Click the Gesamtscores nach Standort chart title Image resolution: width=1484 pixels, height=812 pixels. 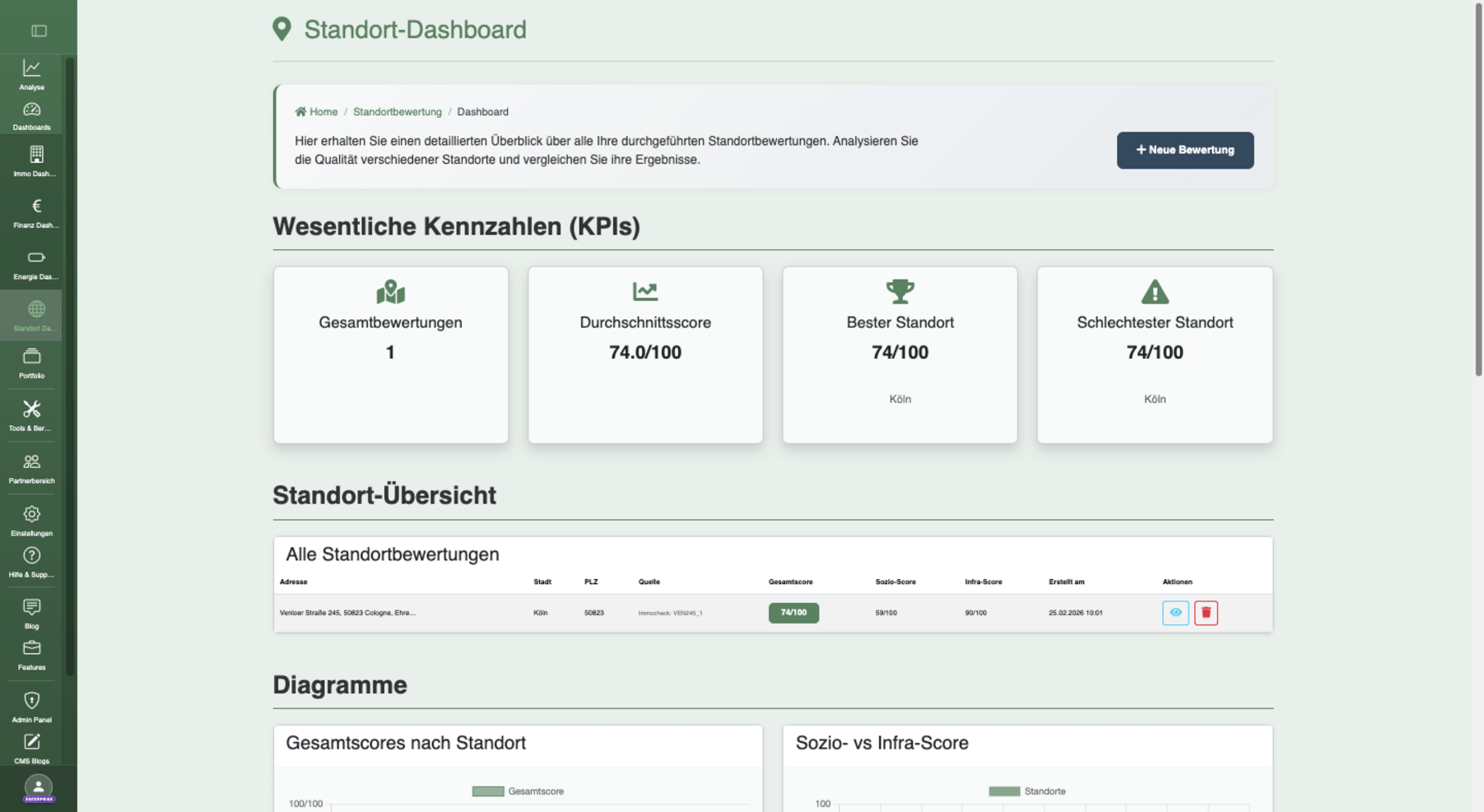tap(406, 743)
